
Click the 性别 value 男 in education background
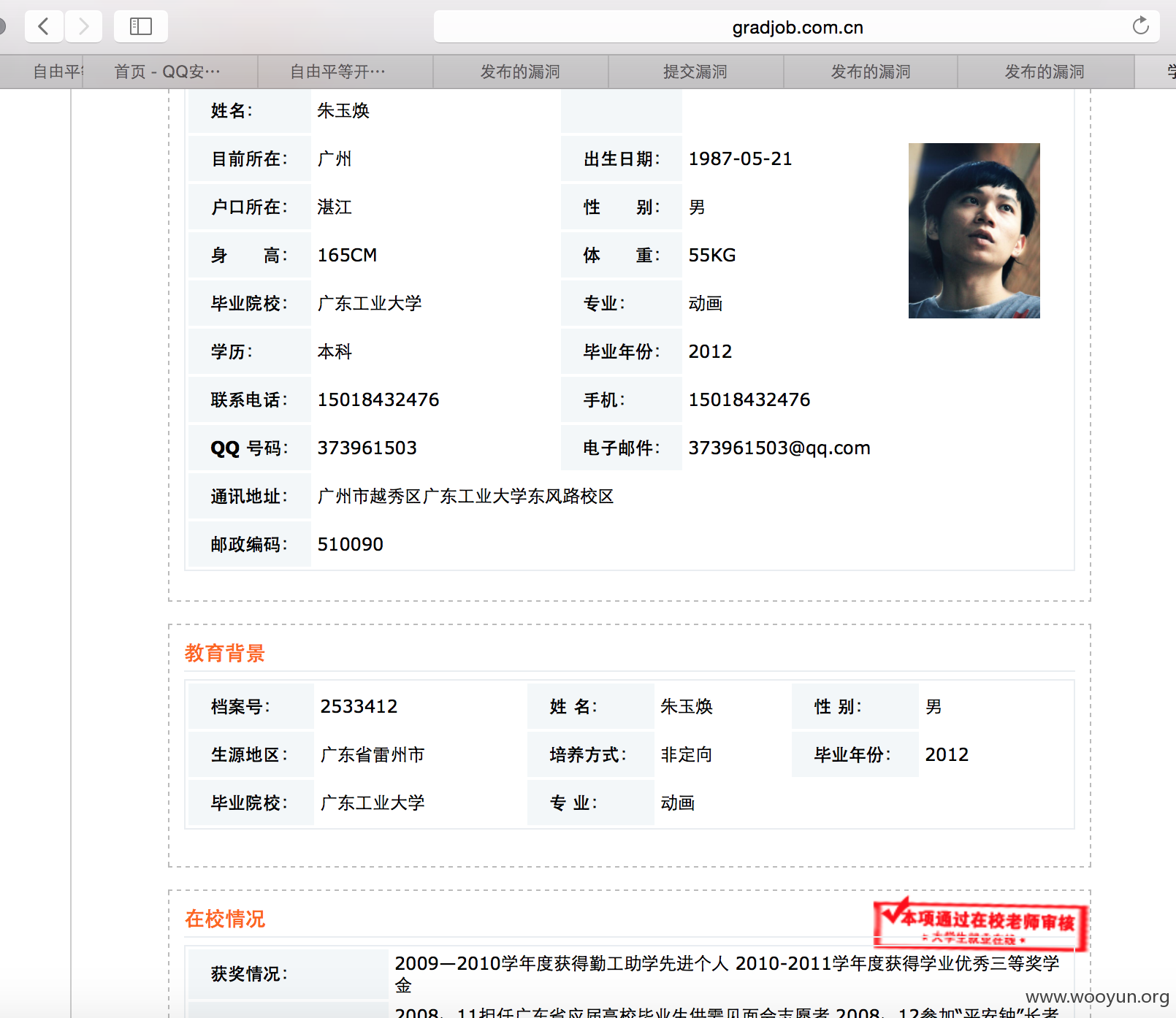933,706
